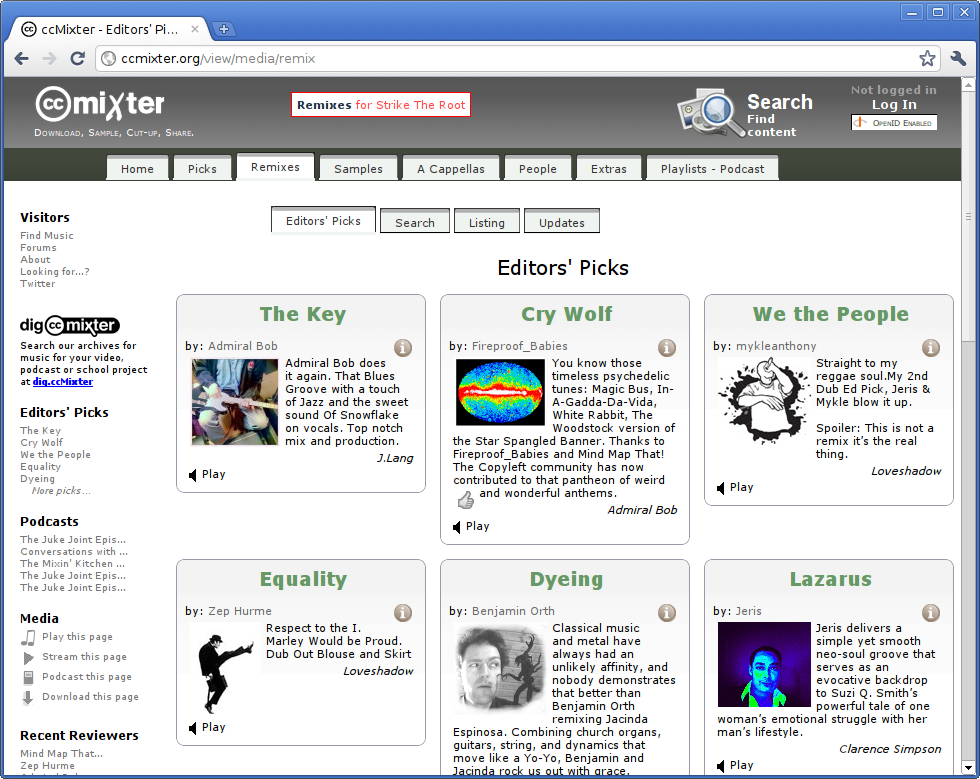Open artist Admiral Bob byline link

point(242,346)
